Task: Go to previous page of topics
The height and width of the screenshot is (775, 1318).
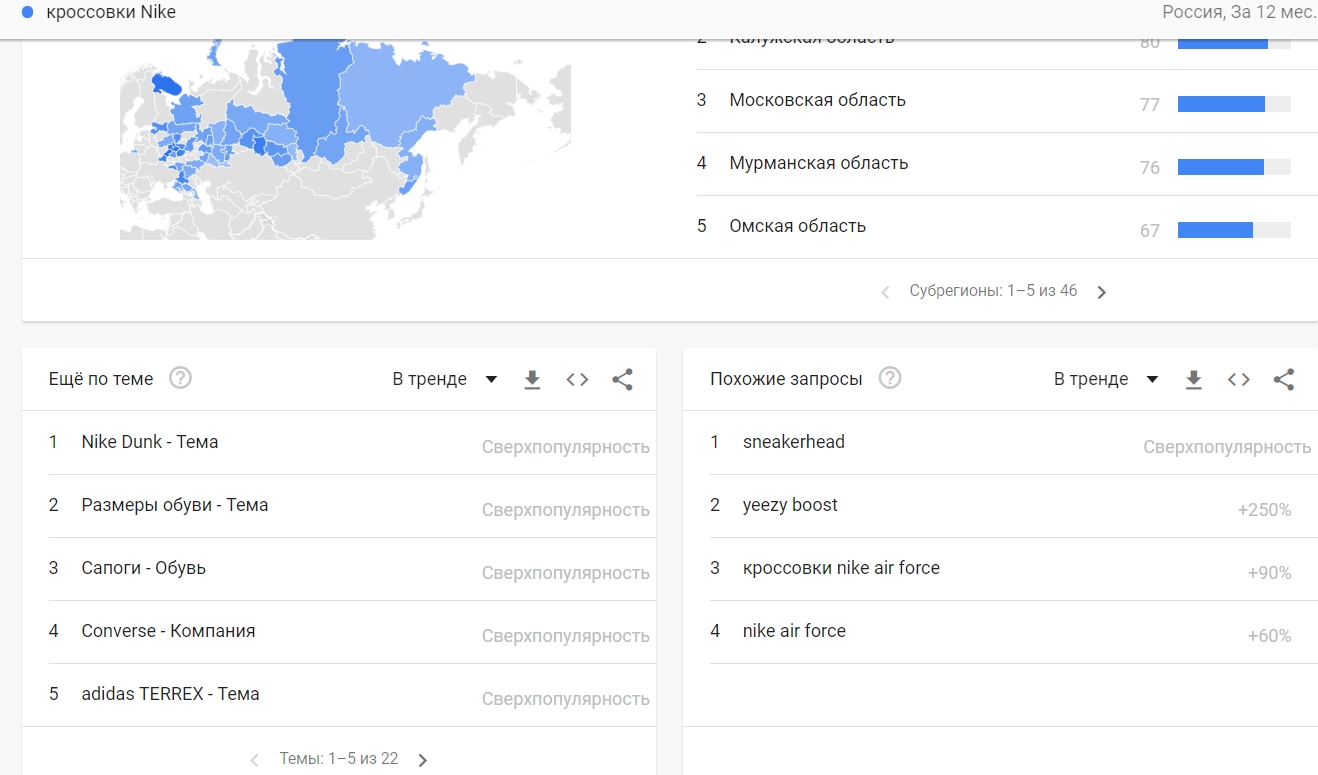Action: pos(254,760)
